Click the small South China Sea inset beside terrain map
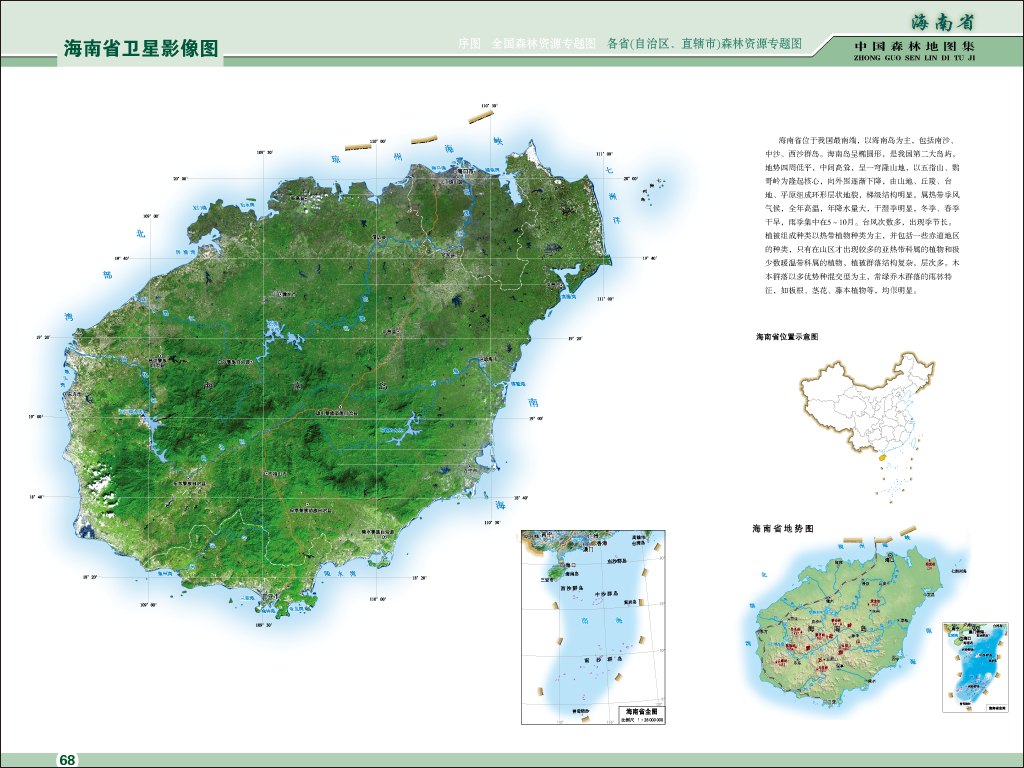This screenshot has height=768, width=1024. pyautogui.click(x=974, y=667)
